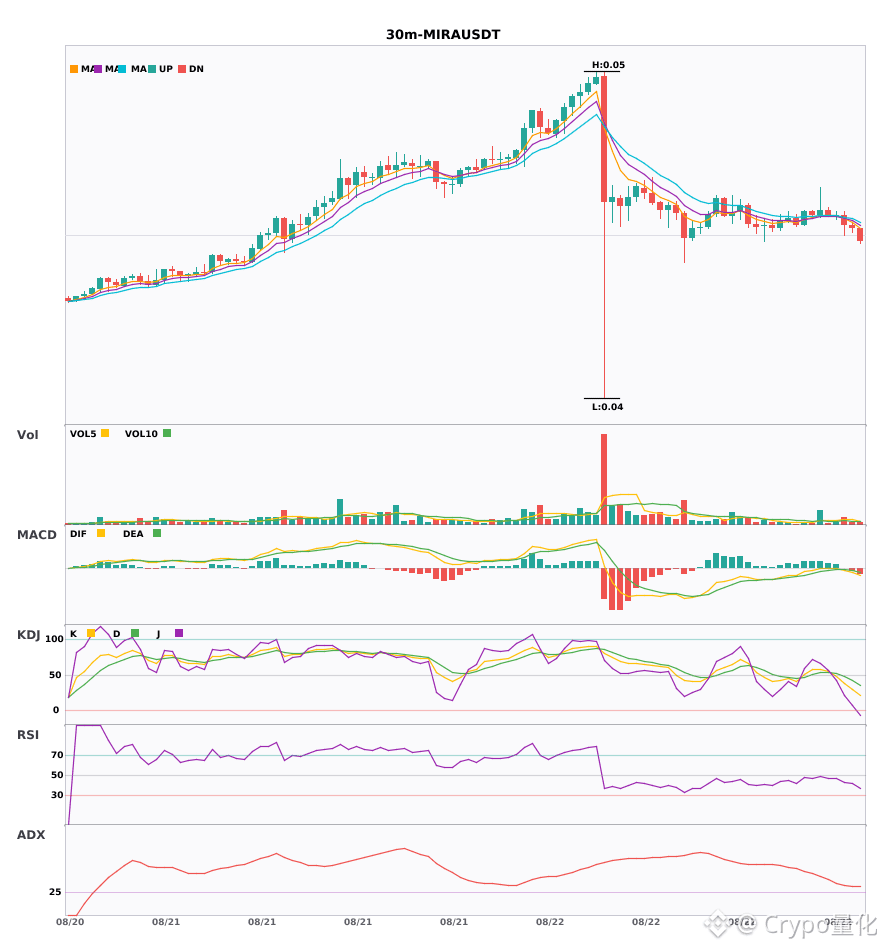Click the DIF legend text
The width and height of the screenshot is (885, 950).
tap(78, 534)
